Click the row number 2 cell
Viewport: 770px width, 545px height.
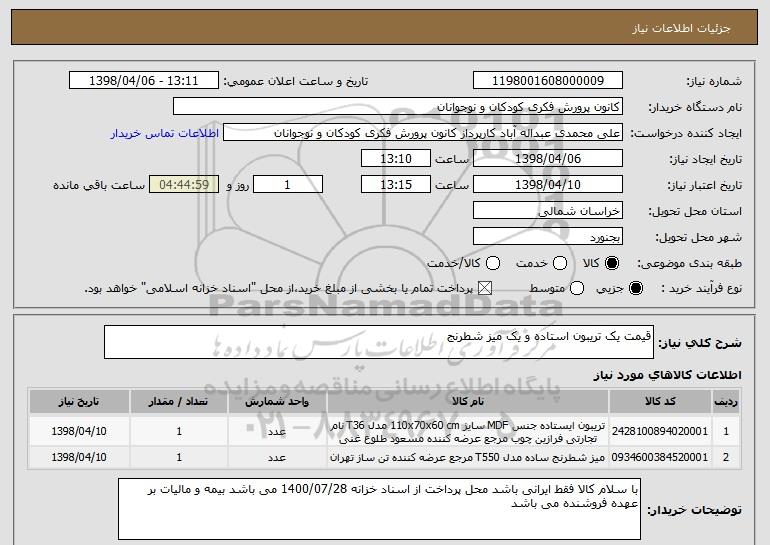pos(726,458)
